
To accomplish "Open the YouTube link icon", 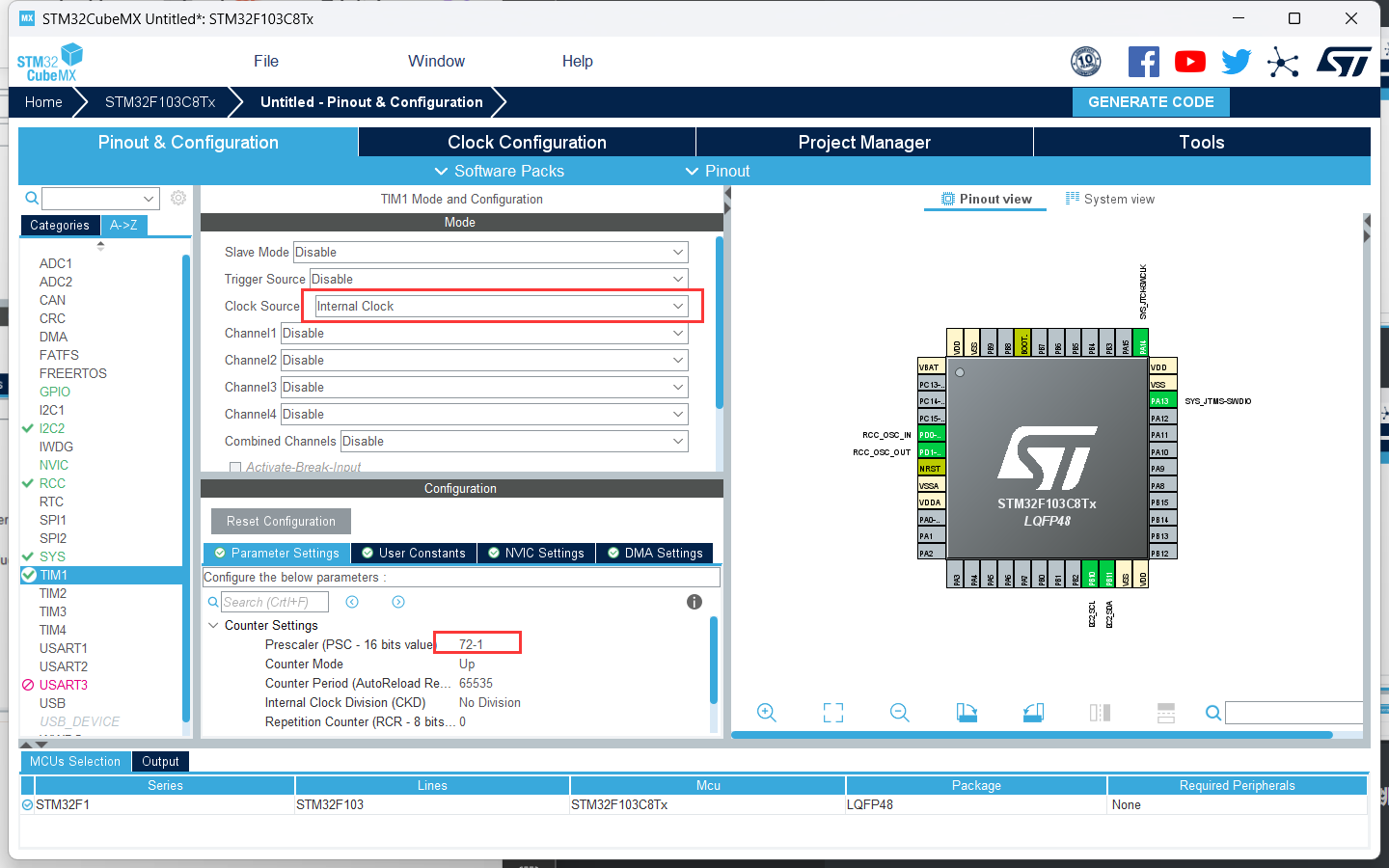I will [1190, 62].
